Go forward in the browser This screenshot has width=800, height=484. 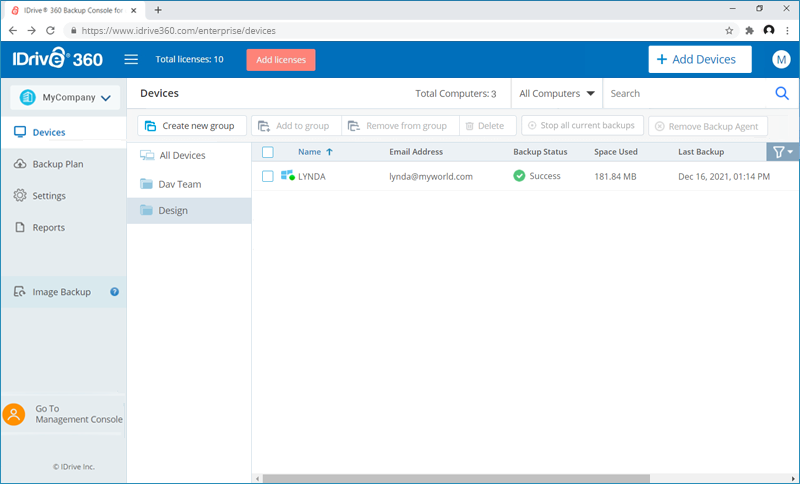(32, 31)
